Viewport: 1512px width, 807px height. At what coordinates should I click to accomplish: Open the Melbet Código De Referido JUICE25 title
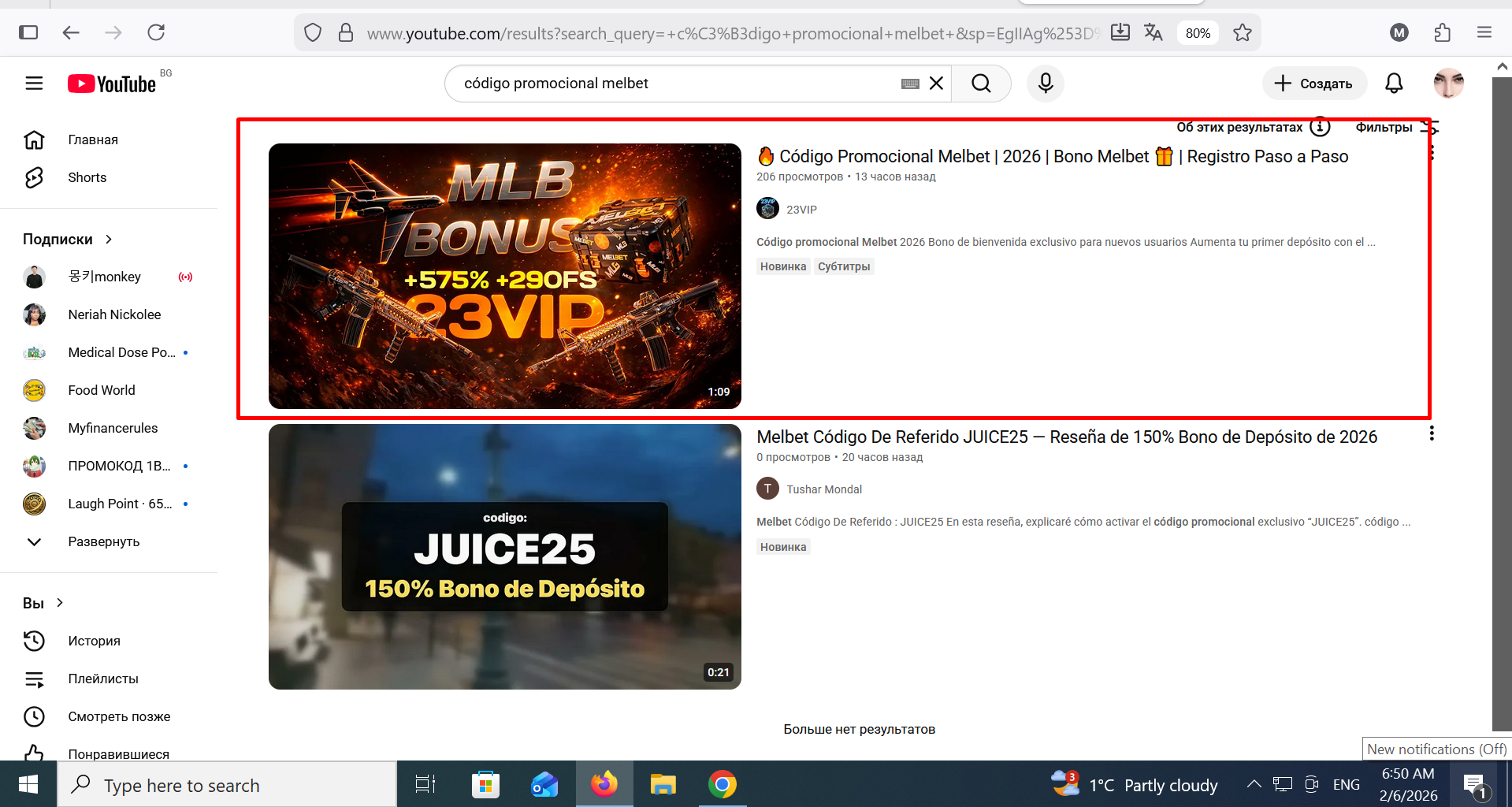[1067, 437]
